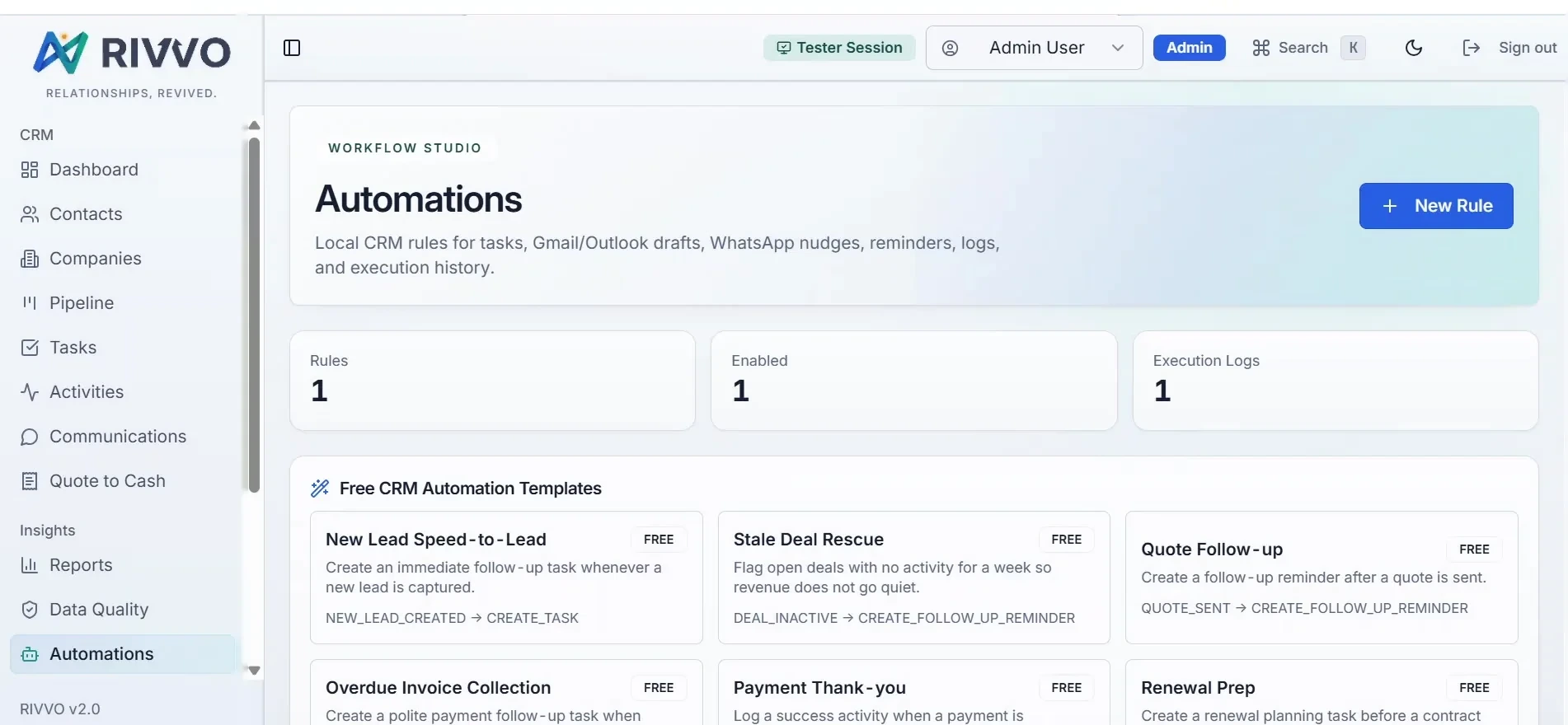Click the Activities pulse icon
This screenshot has height=725, width=1568.
coord(30,392)
